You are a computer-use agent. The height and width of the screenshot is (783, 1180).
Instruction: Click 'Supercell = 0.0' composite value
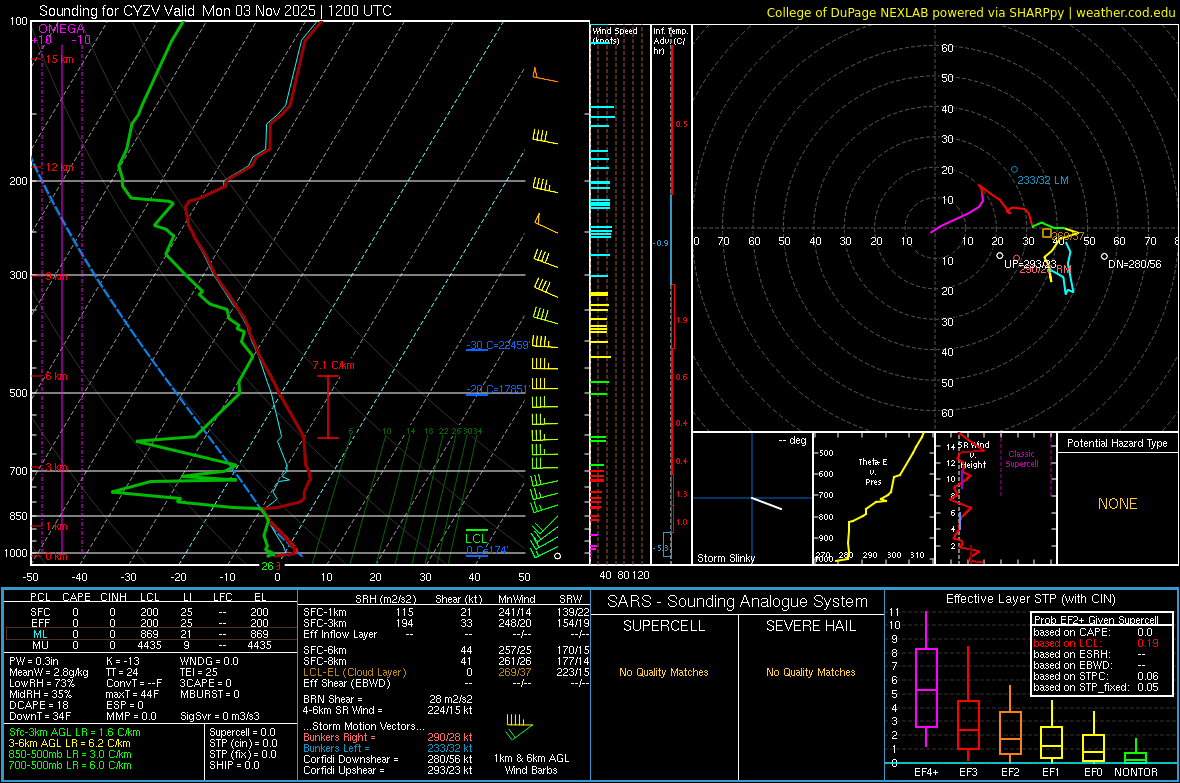click(x=242, y=732)
